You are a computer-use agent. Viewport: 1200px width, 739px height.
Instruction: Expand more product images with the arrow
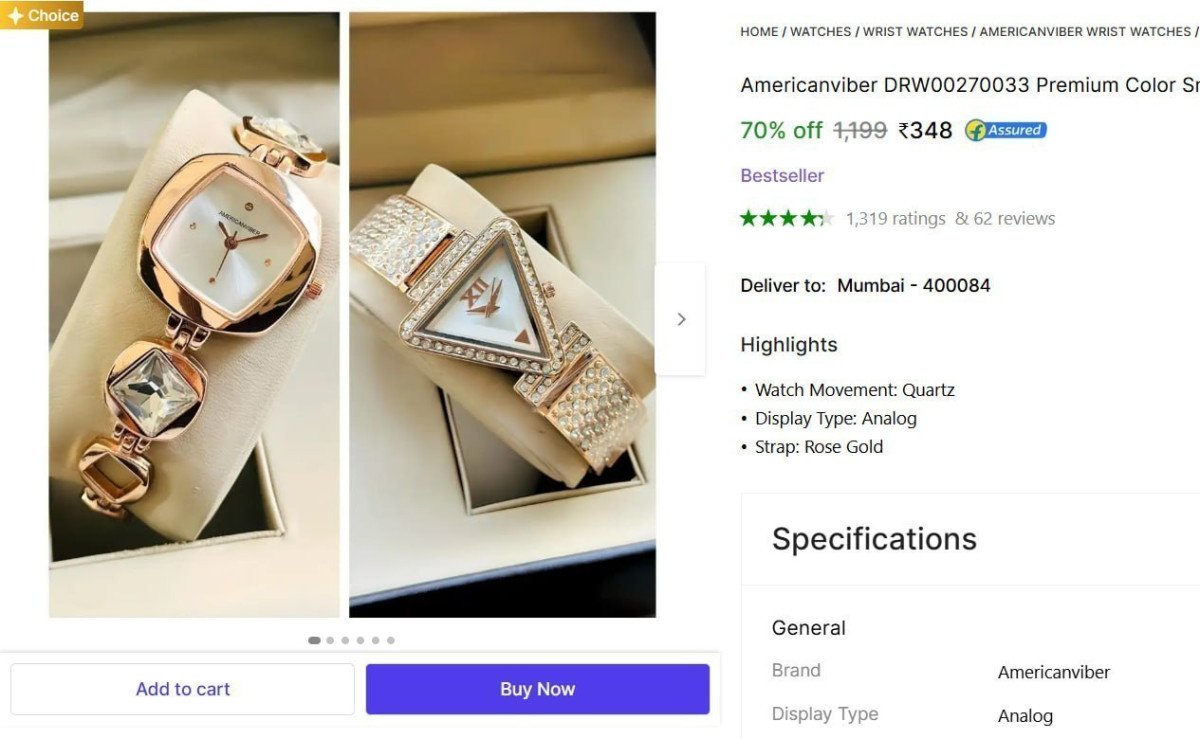click(681, 318)
